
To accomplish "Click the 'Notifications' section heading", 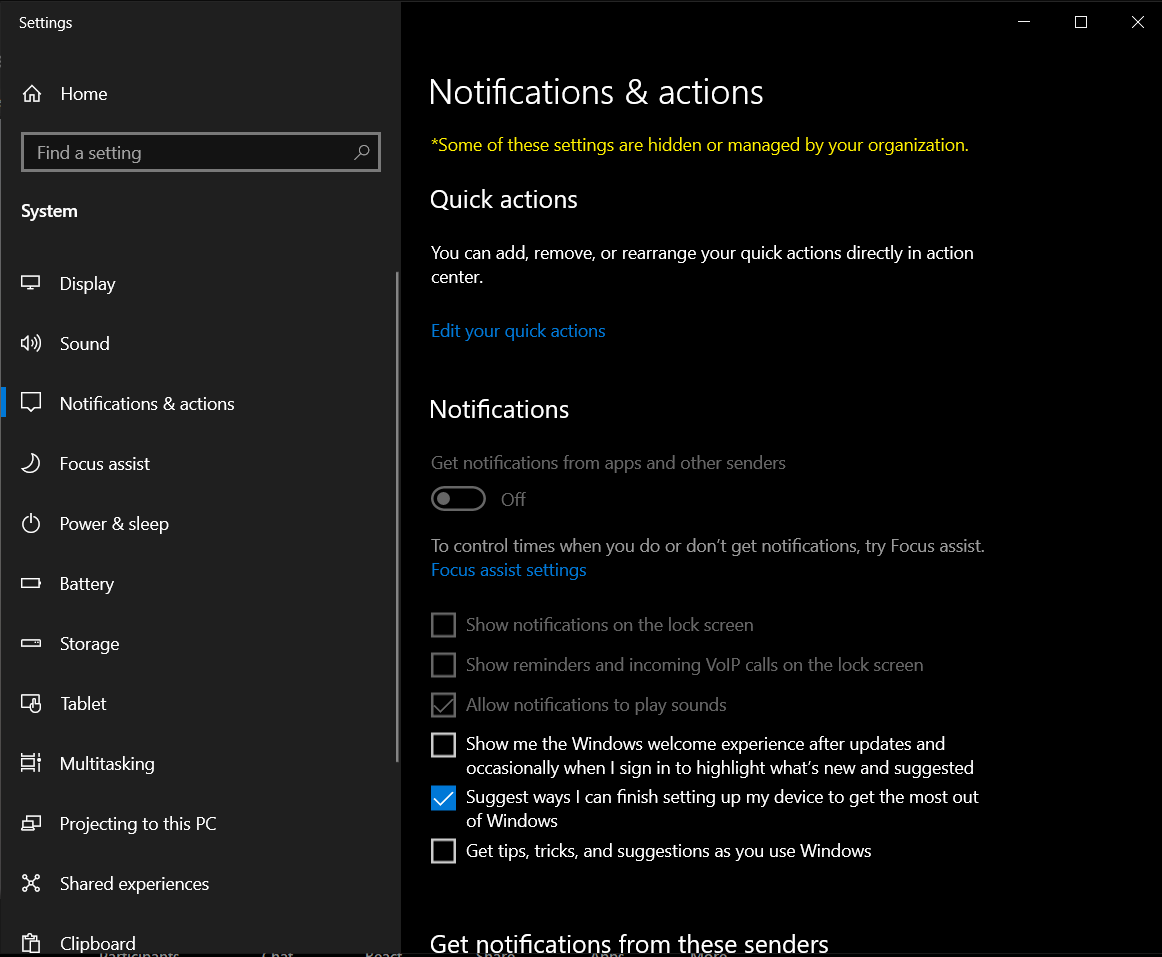I will [499, 409].
